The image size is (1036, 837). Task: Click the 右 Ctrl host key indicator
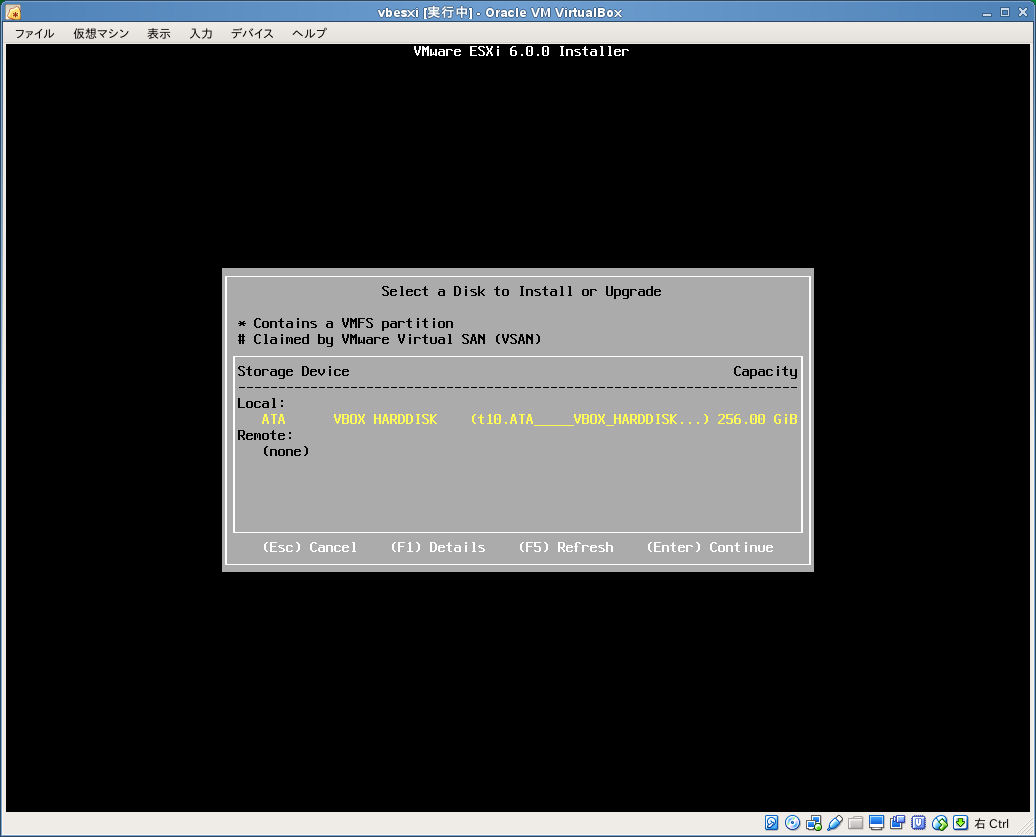tap(992, 823)
